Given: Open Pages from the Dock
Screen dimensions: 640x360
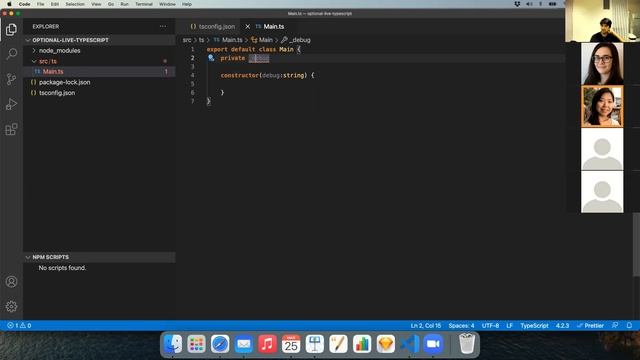Looking at the screenshot, I should tap(338, 344).
